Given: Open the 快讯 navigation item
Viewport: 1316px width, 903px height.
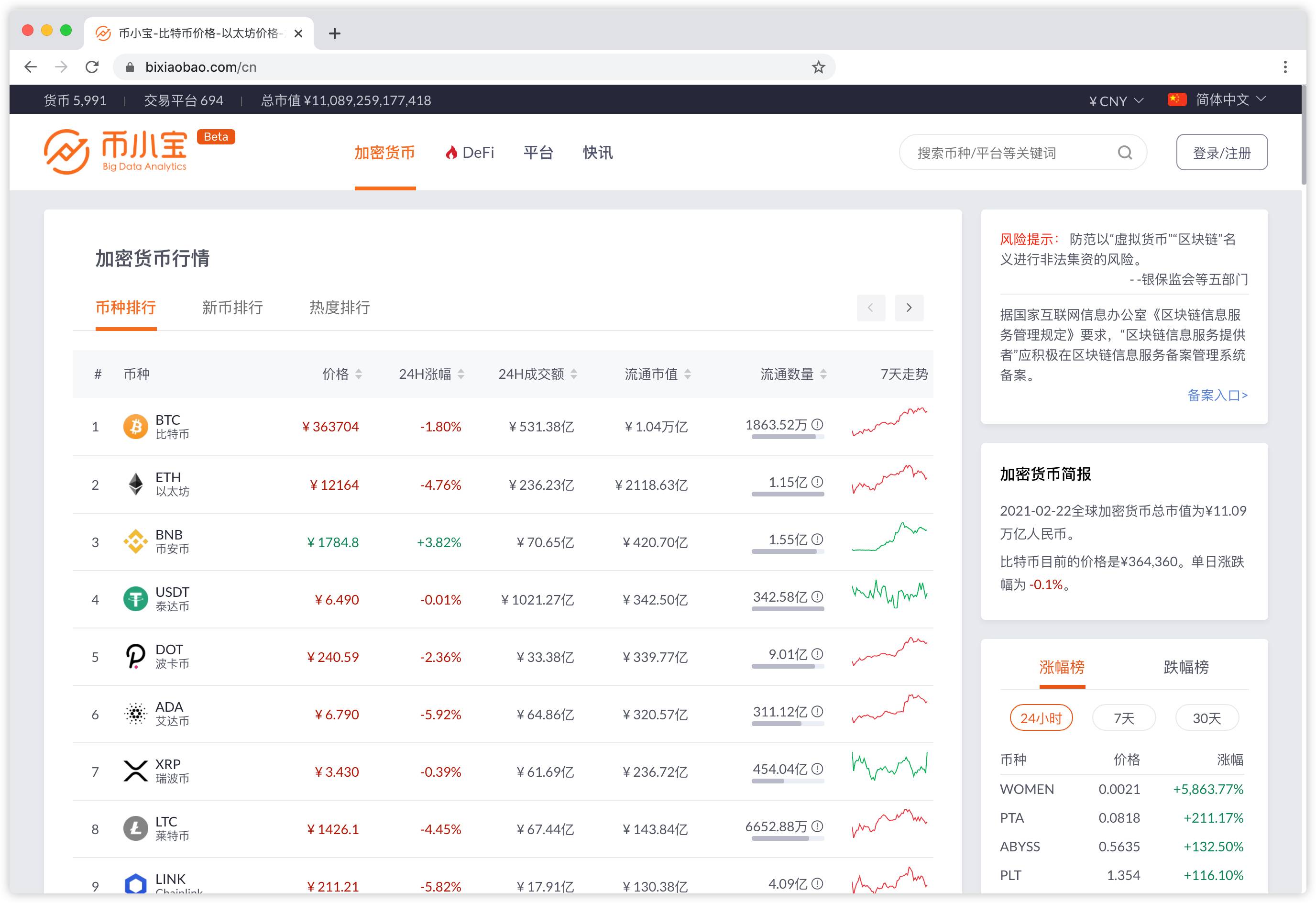Looking at the screenshot, I should point(597,153).
